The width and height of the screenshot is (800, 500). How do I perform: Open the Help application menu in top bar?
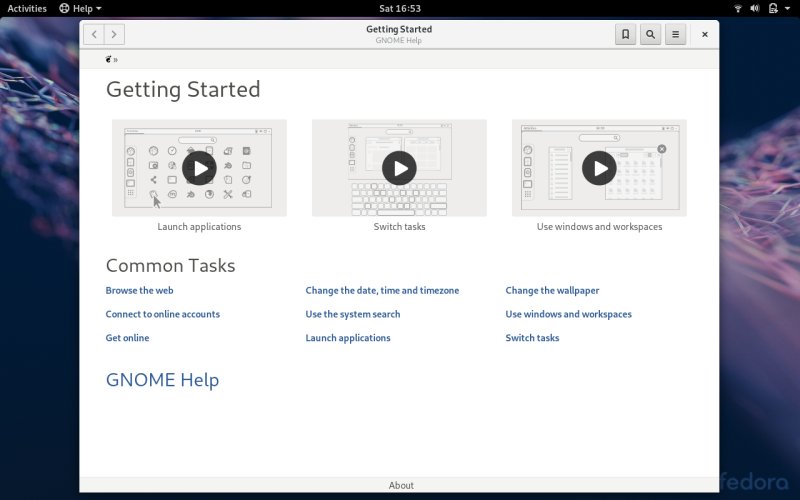(80, 8)
